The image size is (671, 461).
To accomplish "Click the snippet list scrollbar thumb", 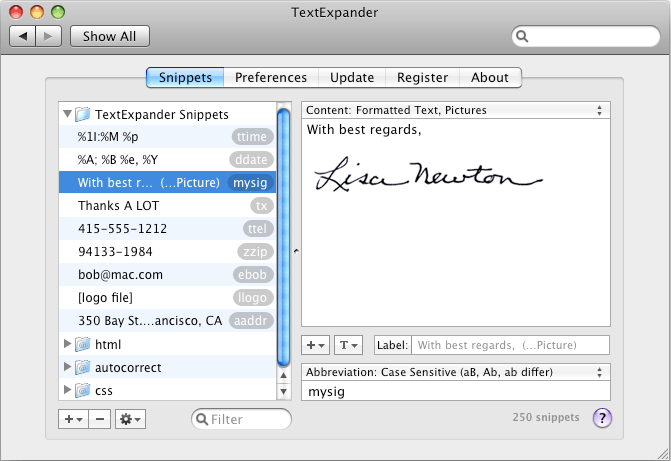I will (283, 238).
